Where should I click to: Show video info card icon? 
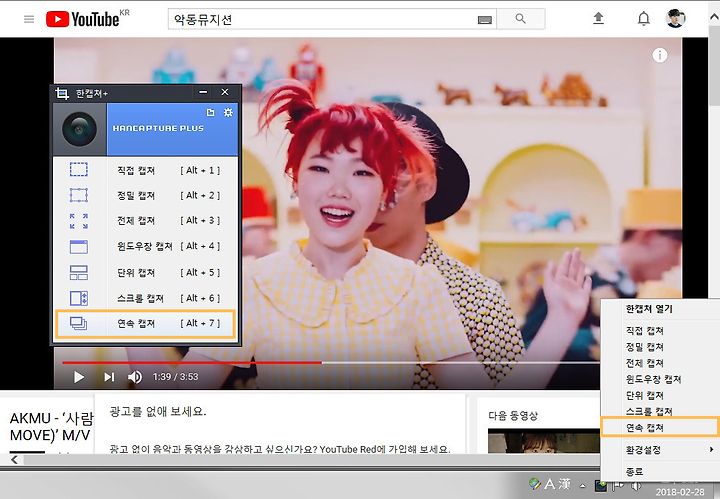point(660,55)
